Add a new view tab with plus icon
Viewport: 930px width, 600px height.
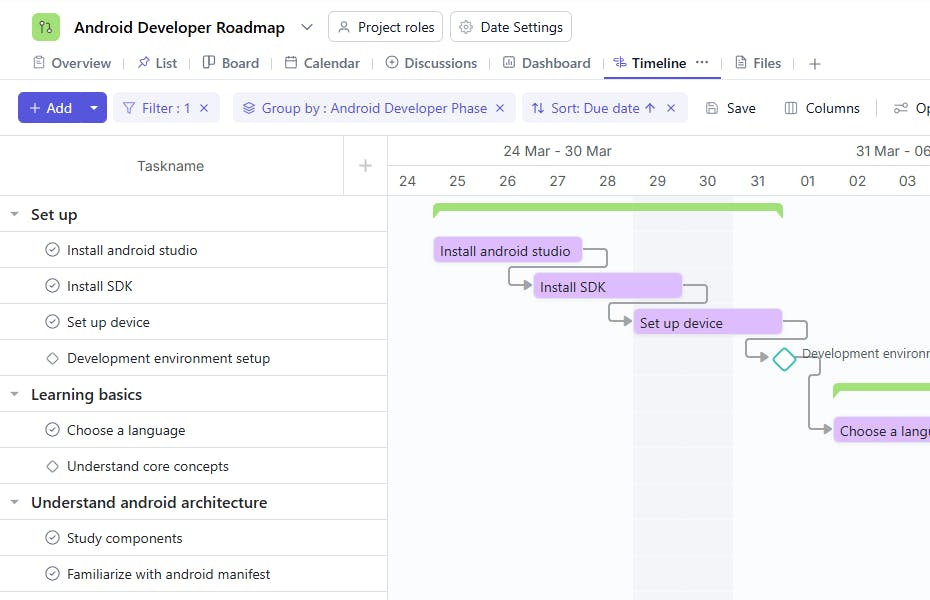tap(815, 63)
